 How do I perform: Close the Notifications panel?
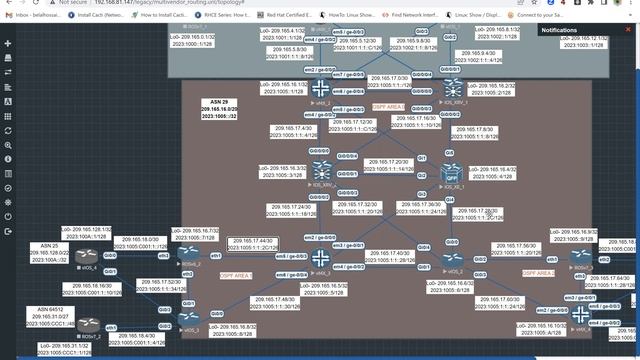coord(628,29)
